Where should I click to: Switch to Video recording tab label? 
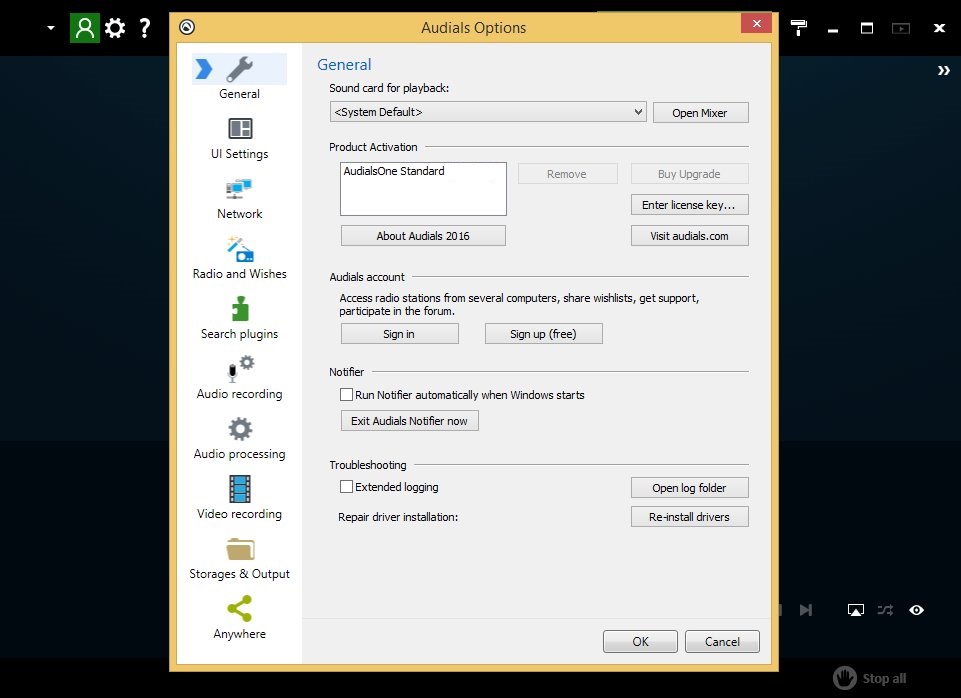pos(240,514)
